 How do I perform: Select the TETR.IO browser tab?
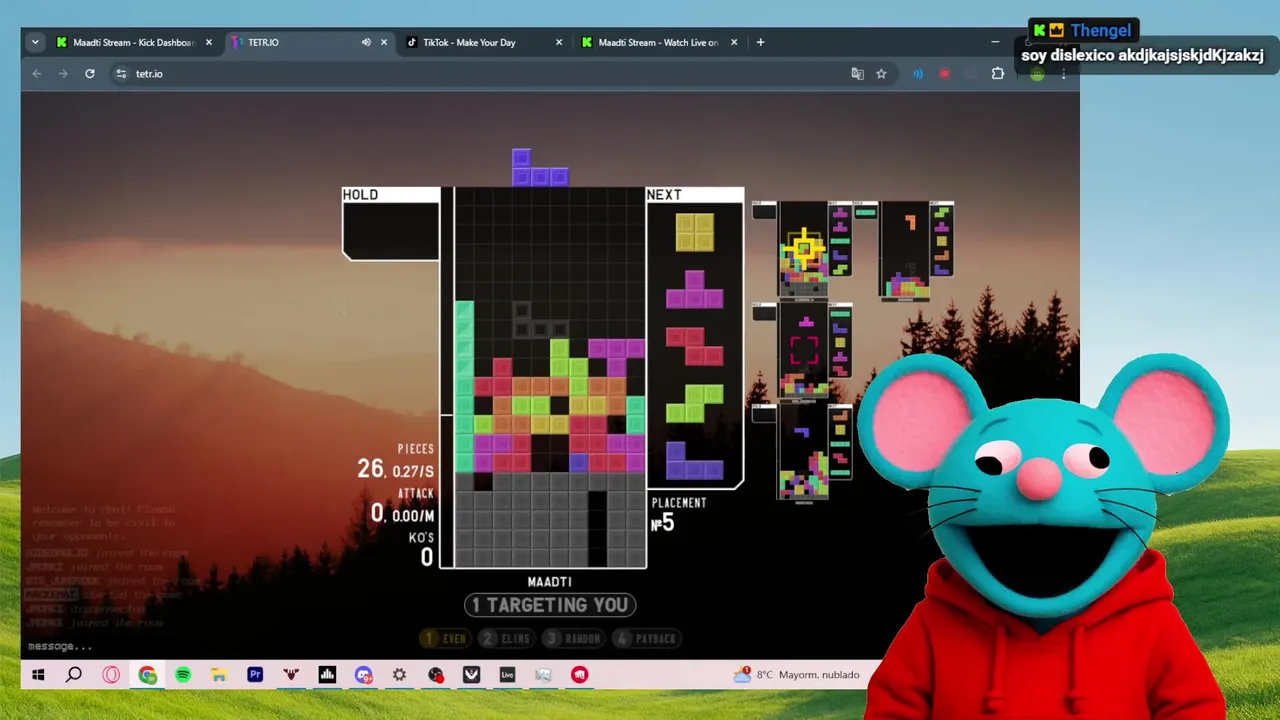click(264, 42)
